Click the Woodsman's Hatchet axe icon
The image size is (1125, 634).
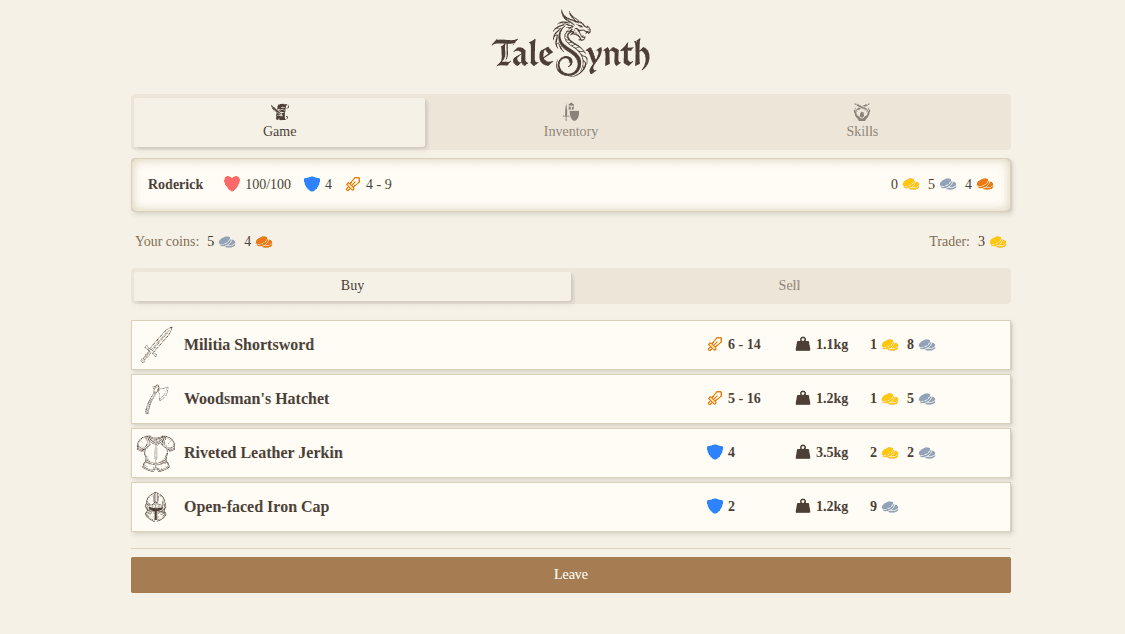156,398
